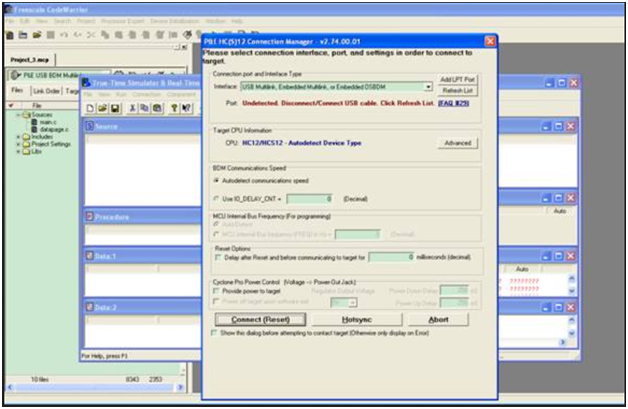The height and width of the screenshot is (409, 628).
Task: Open the FAQ #29 link
Action: click(453, 103)
